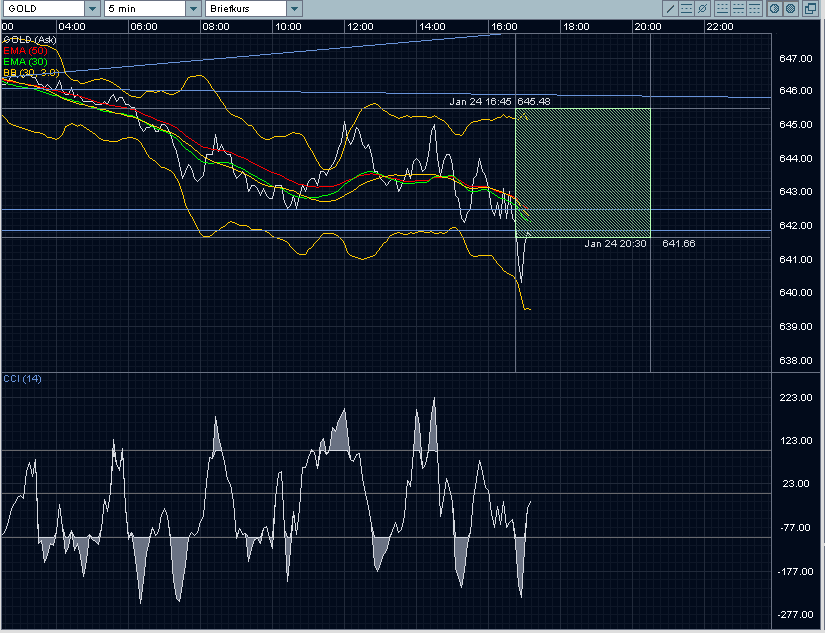This screenshot has height=633, width=825.
Task: Click the green hatched rectangle on chart
Action: (x=583, y=172)
